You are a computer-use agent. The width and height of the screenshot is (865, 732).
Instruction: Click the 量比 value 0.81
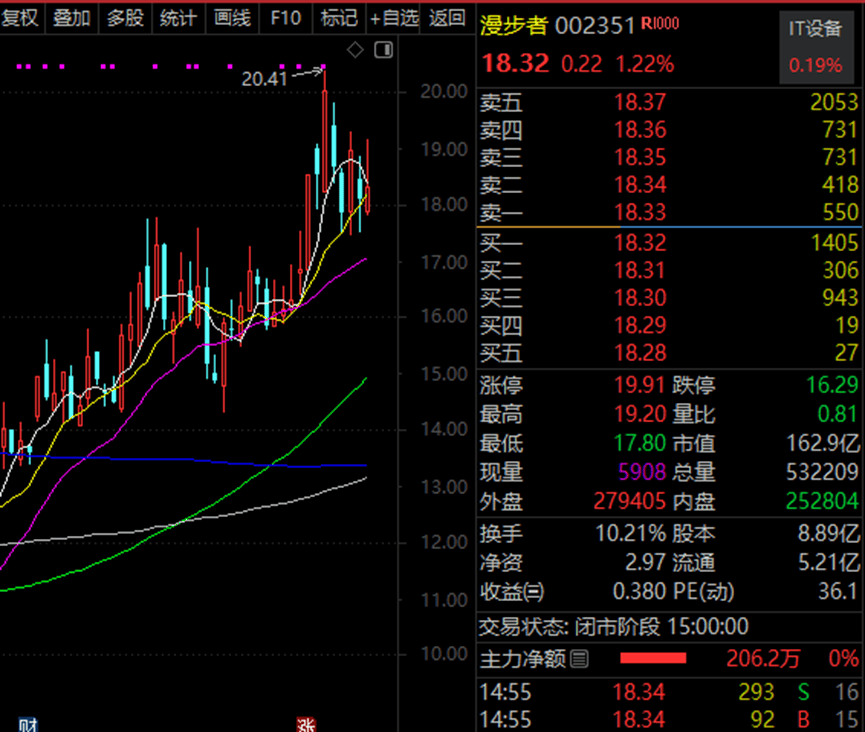[838, 414]
